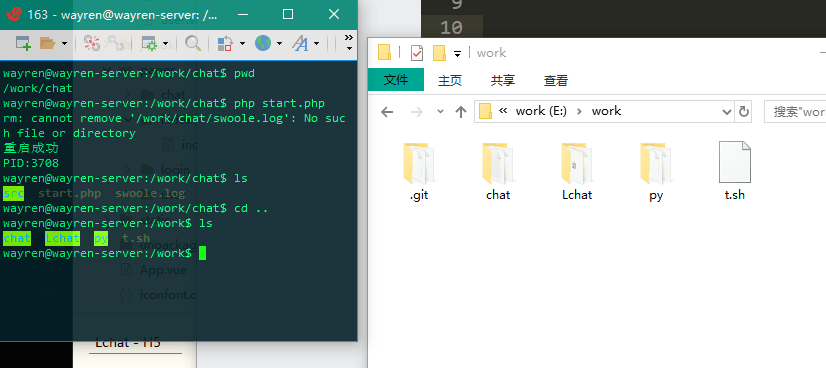Open sessions folder icon in Xshell
This screenshot has width=826, height=368.
47,43
